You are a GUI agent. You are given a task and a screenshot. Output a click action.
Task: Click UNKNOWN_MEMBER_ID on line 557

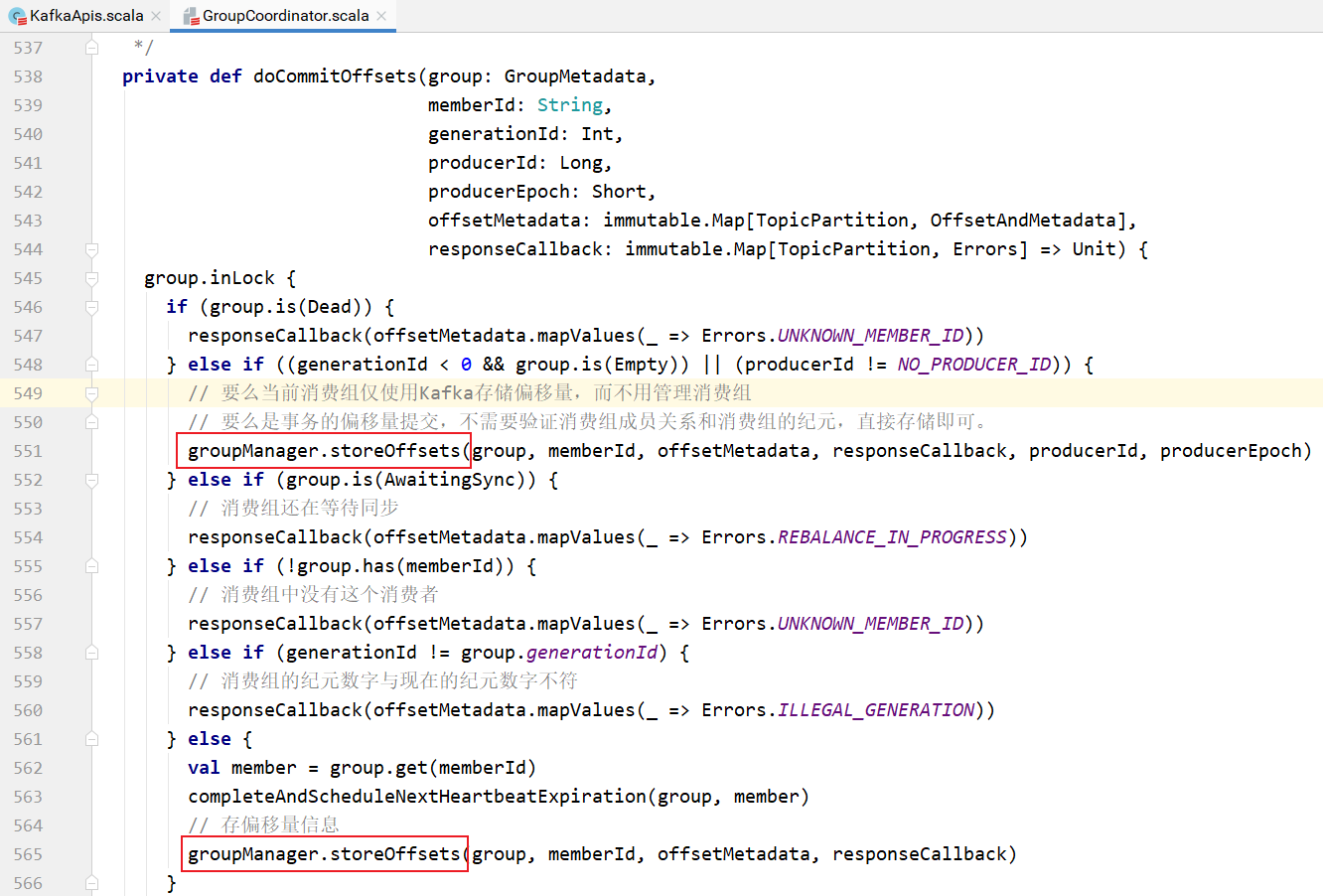(x=870, y=624)
